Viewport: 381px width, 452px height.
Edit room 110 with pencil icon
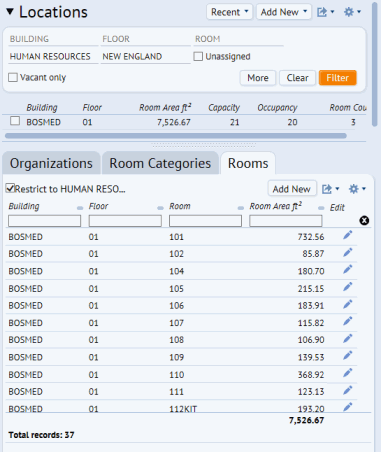pos(347,373)
